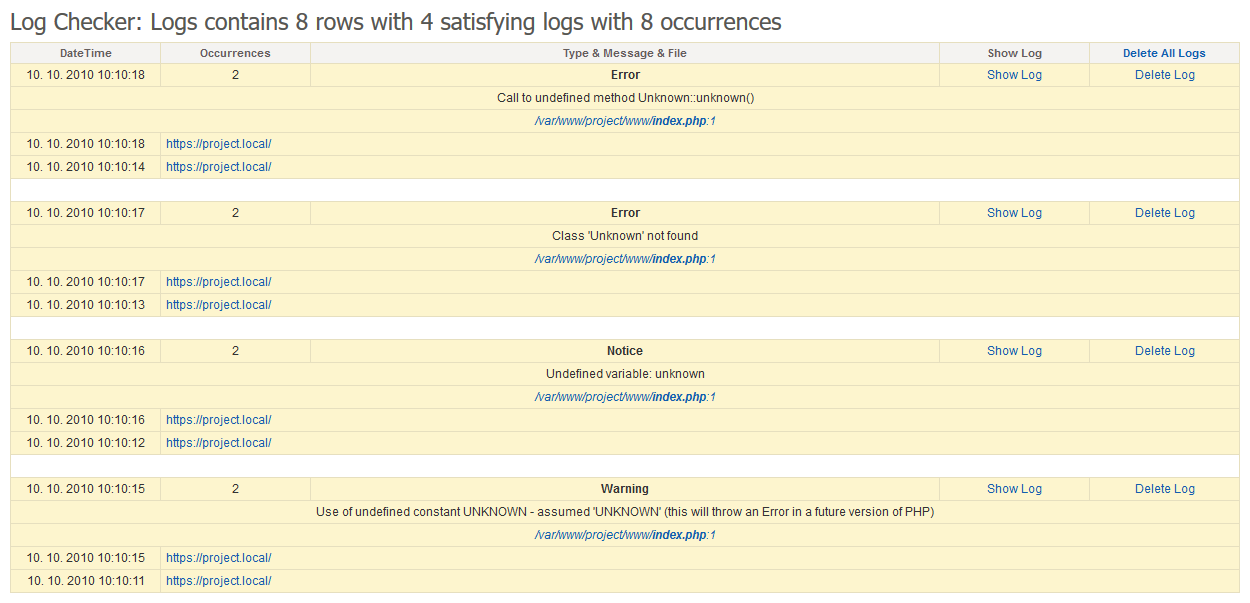Delete log for 'Call to undefined method' error

tap(1164, 75)
